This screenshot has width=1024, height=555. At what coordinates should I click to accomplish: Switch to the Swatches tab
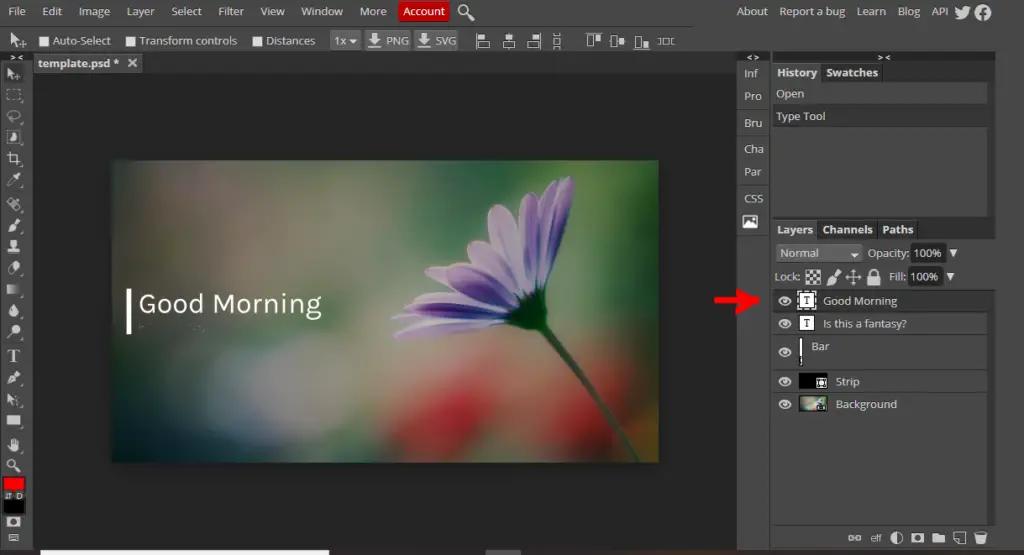click(852, 72)
